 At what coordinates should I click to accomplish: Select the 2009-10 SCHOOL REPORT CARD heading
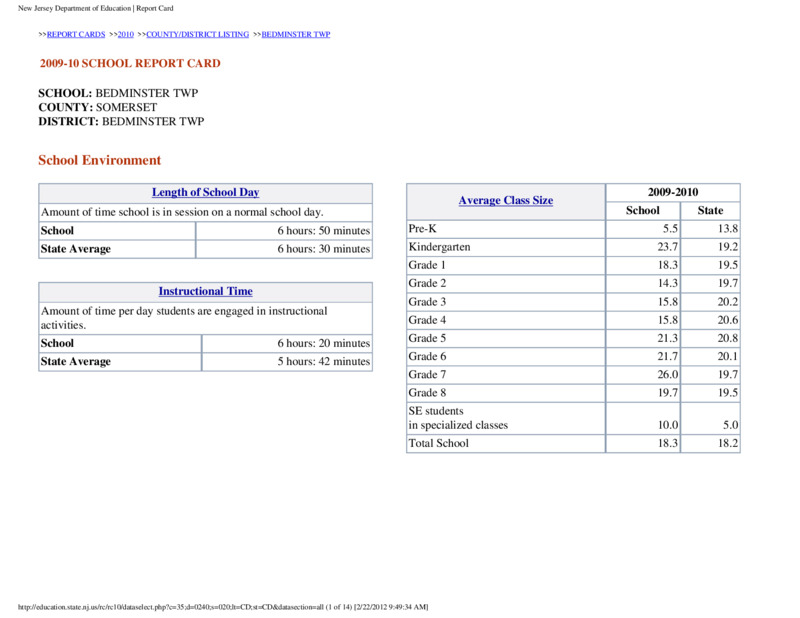[x=130, y=63]
